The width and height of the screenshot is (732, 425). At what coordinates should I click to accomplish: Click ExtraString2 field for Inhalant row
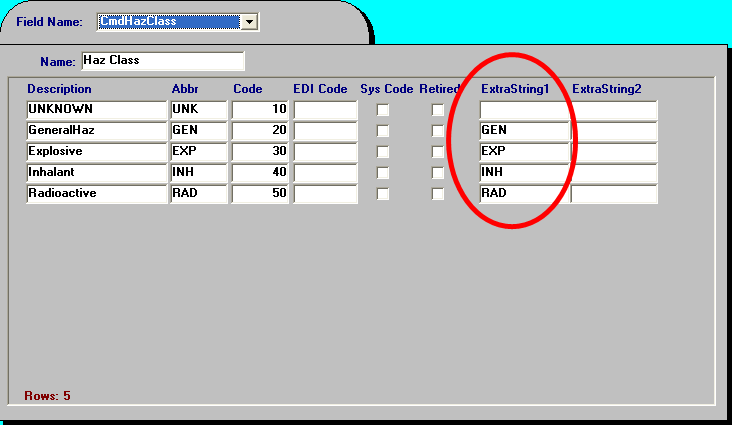(614, 173)
